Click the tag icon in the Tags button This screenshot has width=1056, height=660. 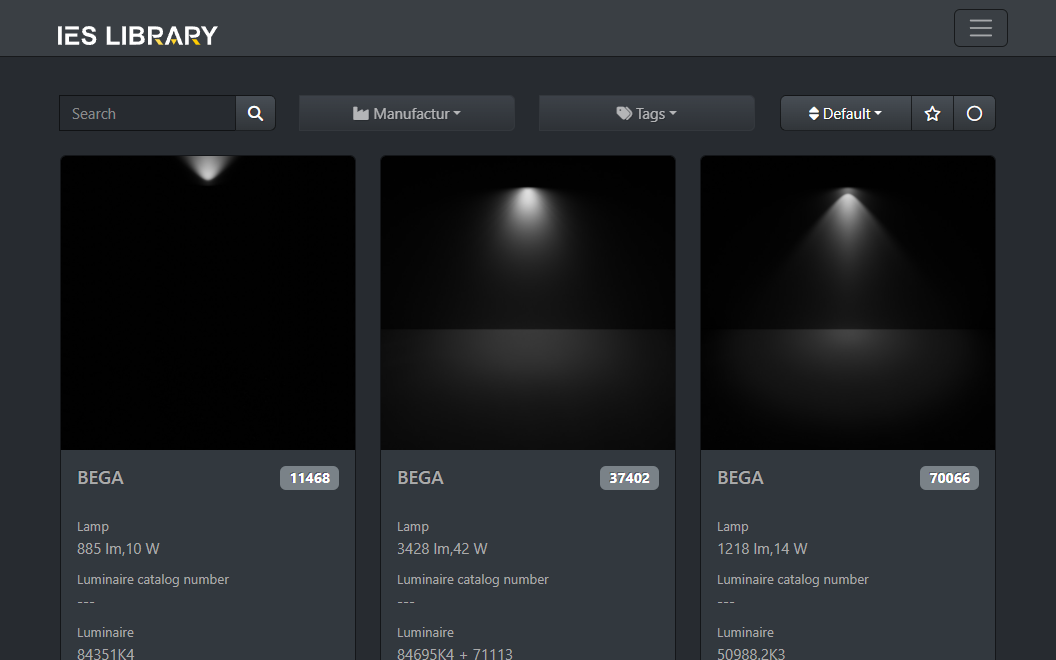[x=624, y=114]
